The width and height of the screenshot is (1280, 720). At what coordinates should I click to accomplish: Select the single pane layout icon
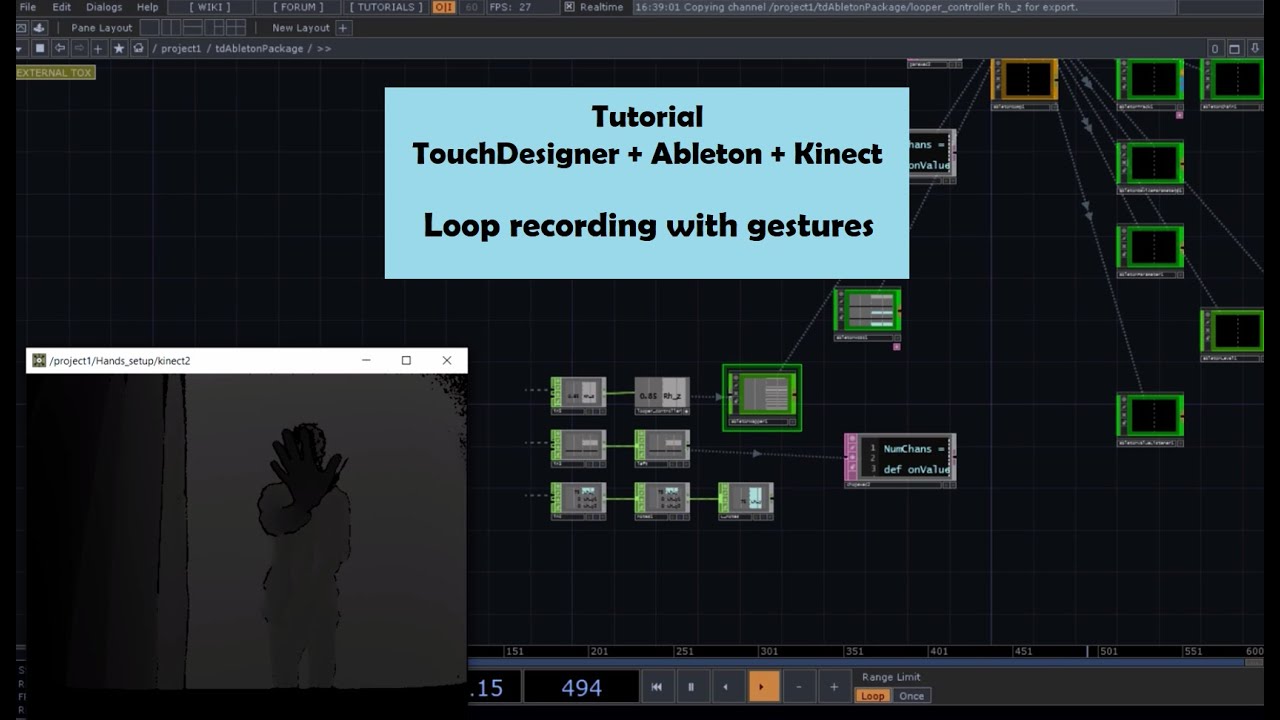coord(149,28)
